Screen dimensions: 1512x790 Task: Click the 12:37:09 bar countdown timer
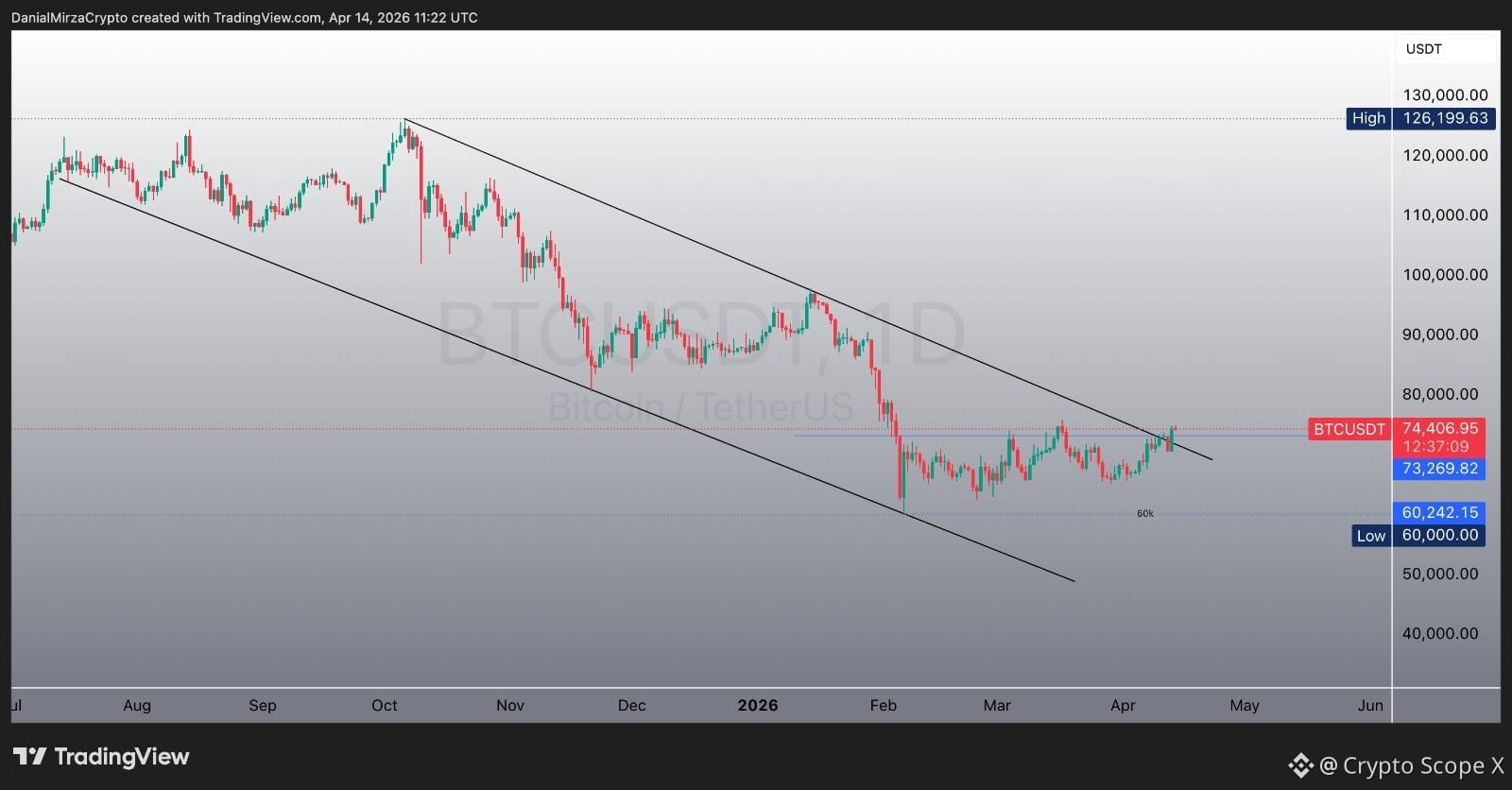[x=1435, y=446]
